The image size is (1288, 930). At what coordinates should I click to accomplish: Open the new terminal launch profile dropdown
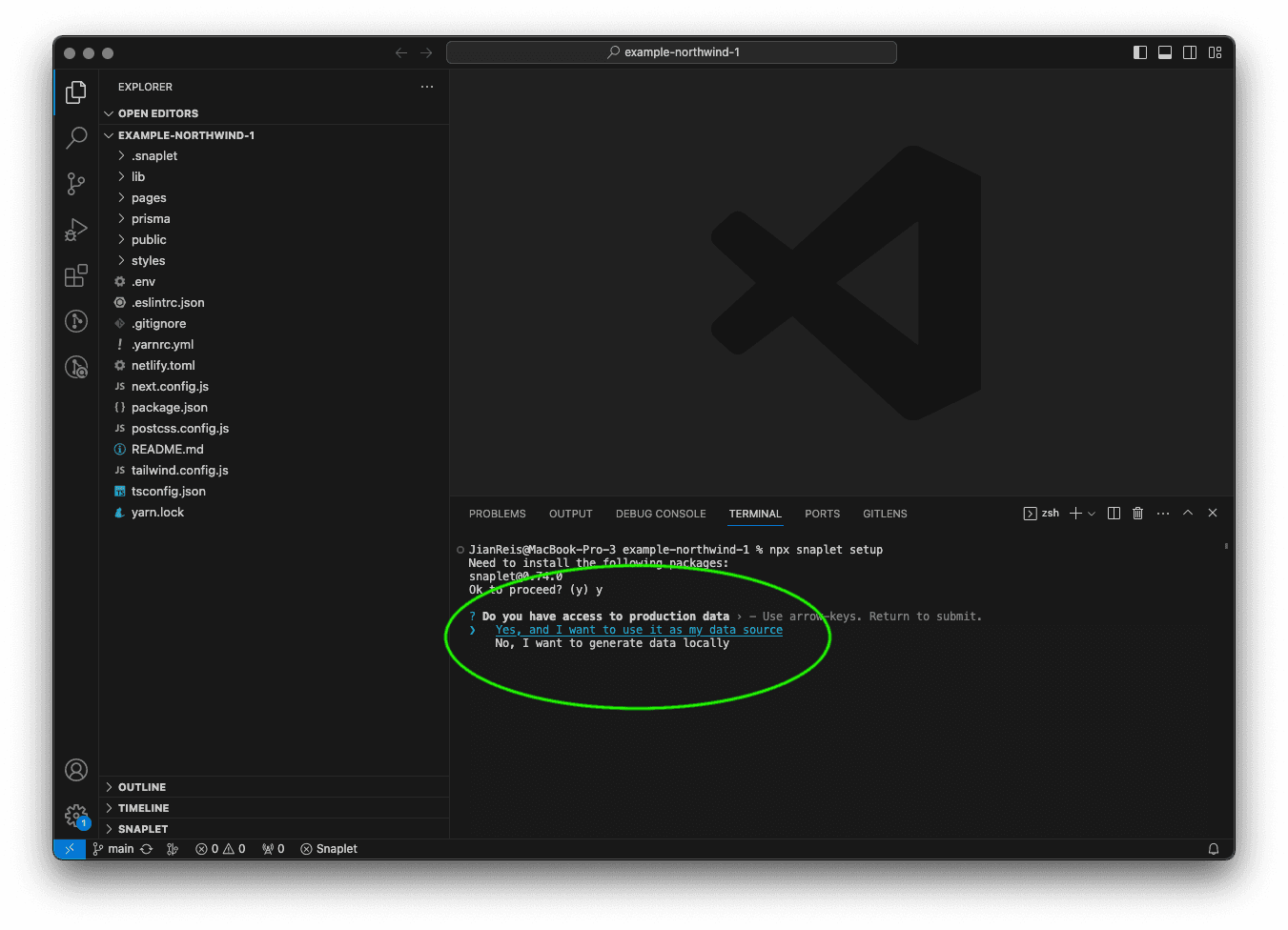pyautogui.click(x=1092, y=514)
